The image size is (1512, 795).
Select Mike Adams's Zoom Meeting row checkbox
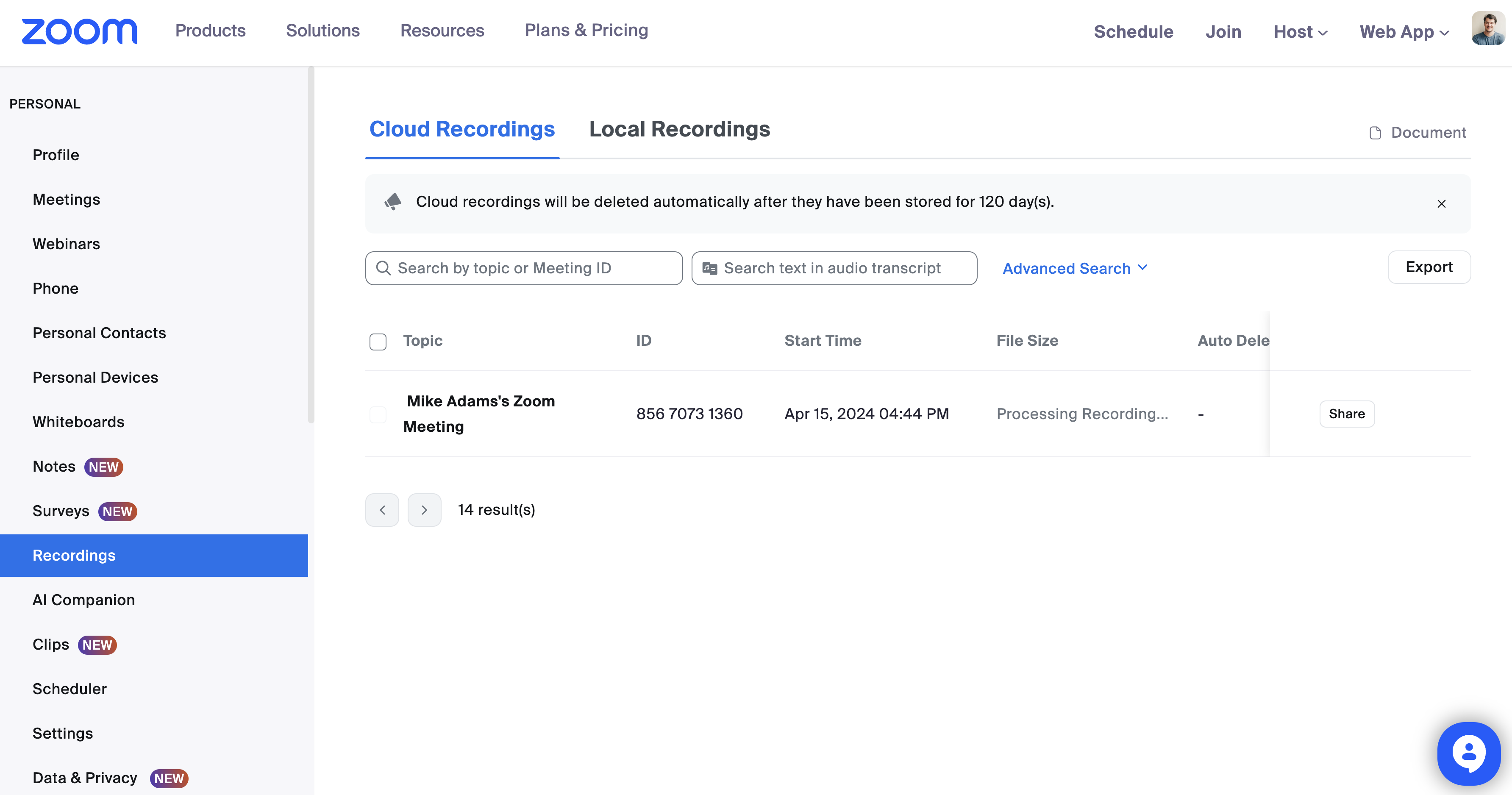point(378,414)
